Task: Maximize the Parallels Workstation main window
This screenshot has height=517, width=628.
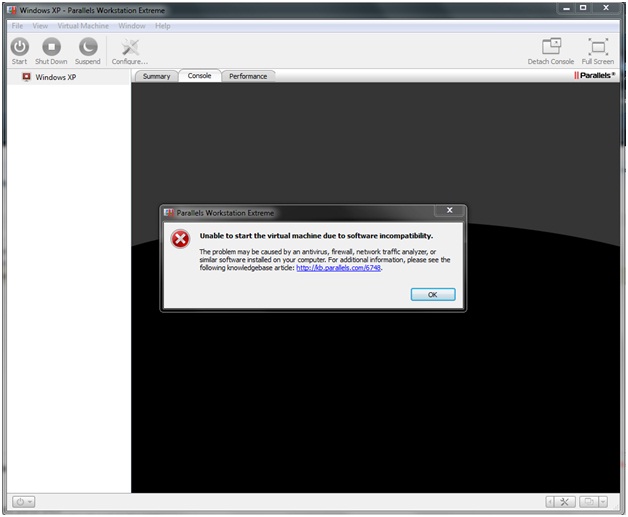Action: pos(583,8)
